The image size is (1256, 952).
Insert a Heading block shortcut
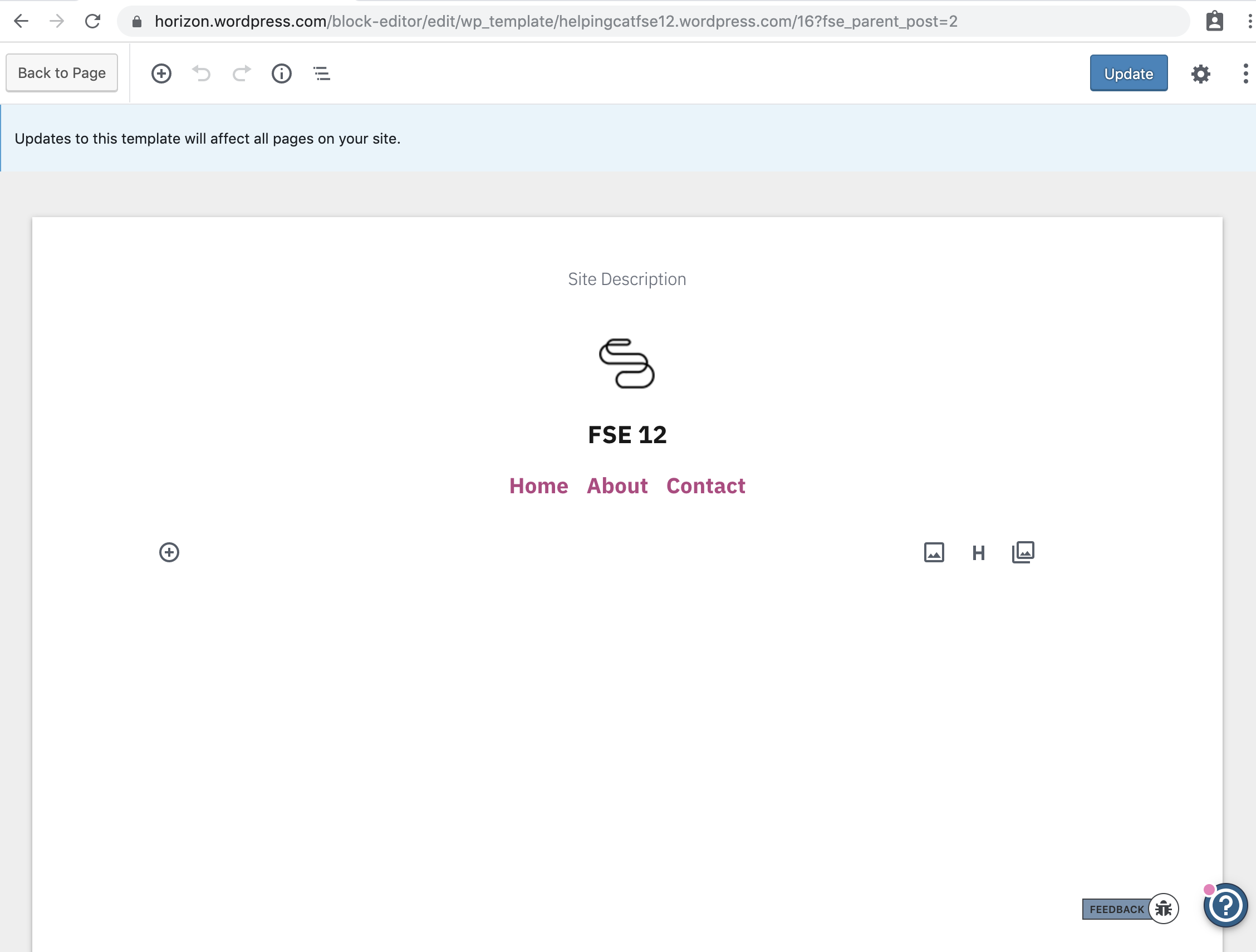[978, 552]
